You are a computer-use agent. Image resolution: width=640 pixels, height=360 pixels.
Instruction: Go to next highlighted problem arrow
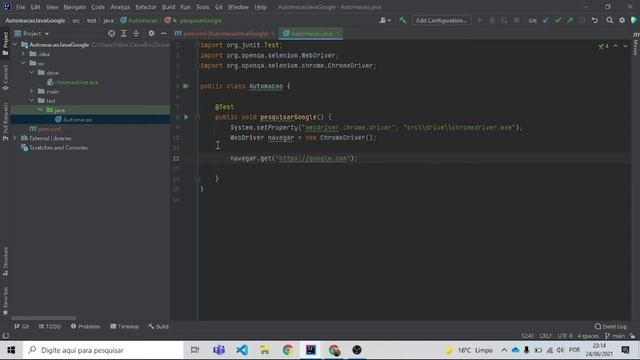click(625, 46)
